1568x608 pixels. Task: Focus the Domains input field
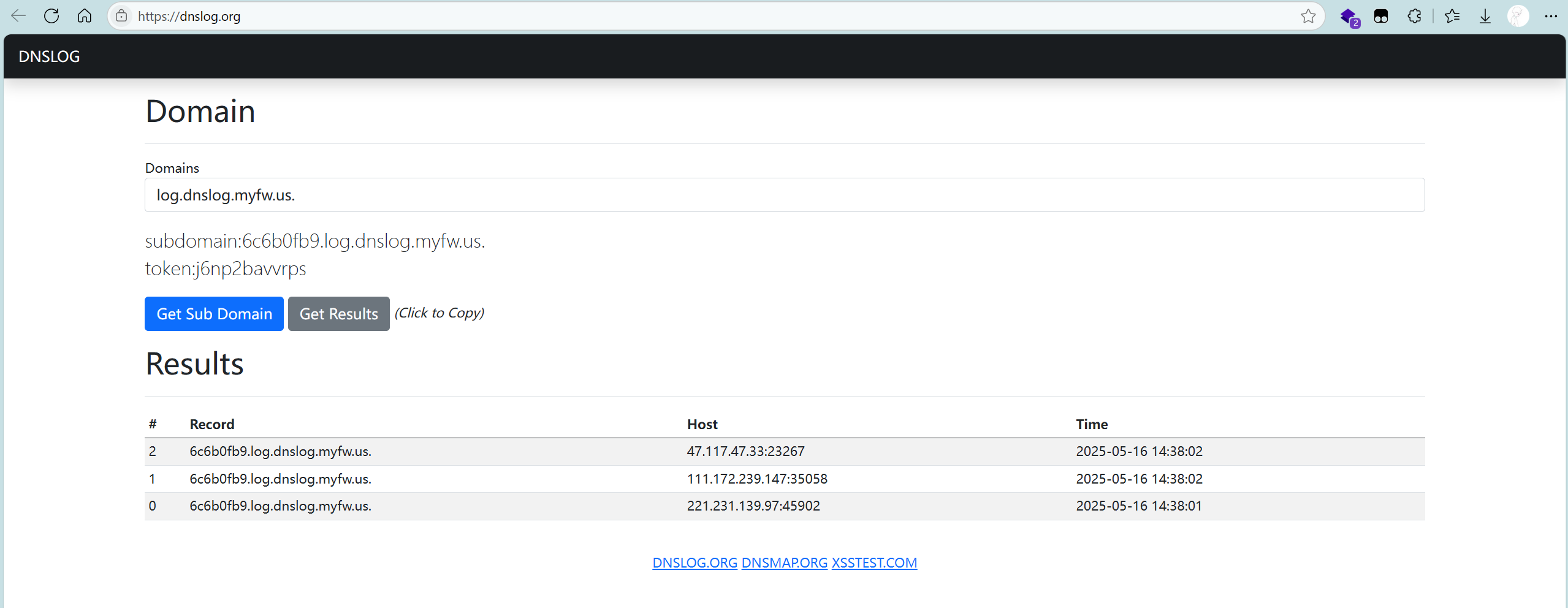pos(784,195)
